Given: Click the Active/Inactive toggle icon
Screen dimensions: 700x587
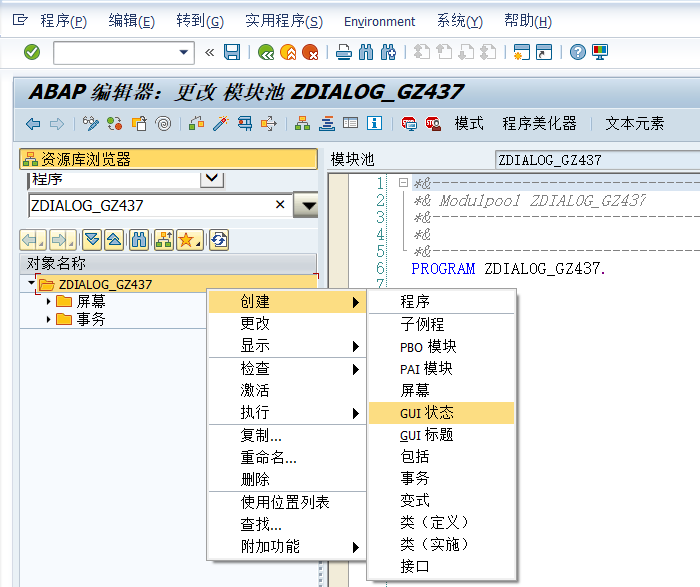Looking at the screenshot, I should (x=115, y=124).
